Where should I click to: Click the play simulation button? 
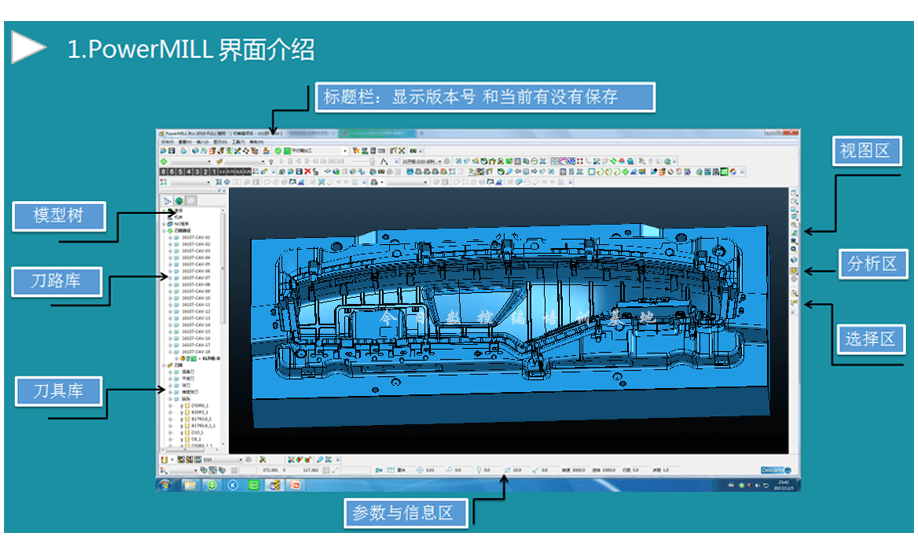click(x=282, y=161)
